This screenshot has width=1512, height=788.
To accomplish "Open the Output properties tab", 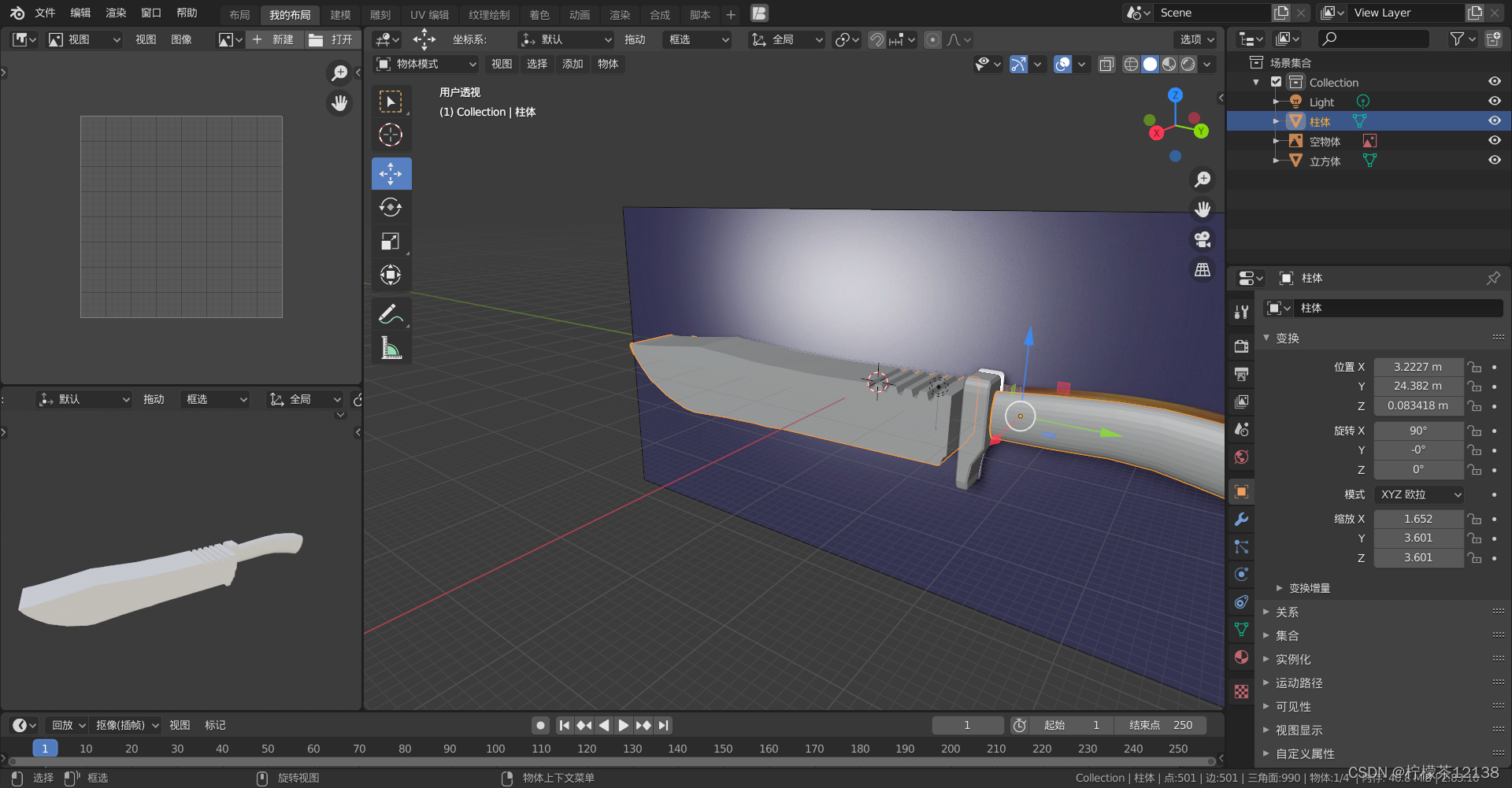I will 1241,374.
